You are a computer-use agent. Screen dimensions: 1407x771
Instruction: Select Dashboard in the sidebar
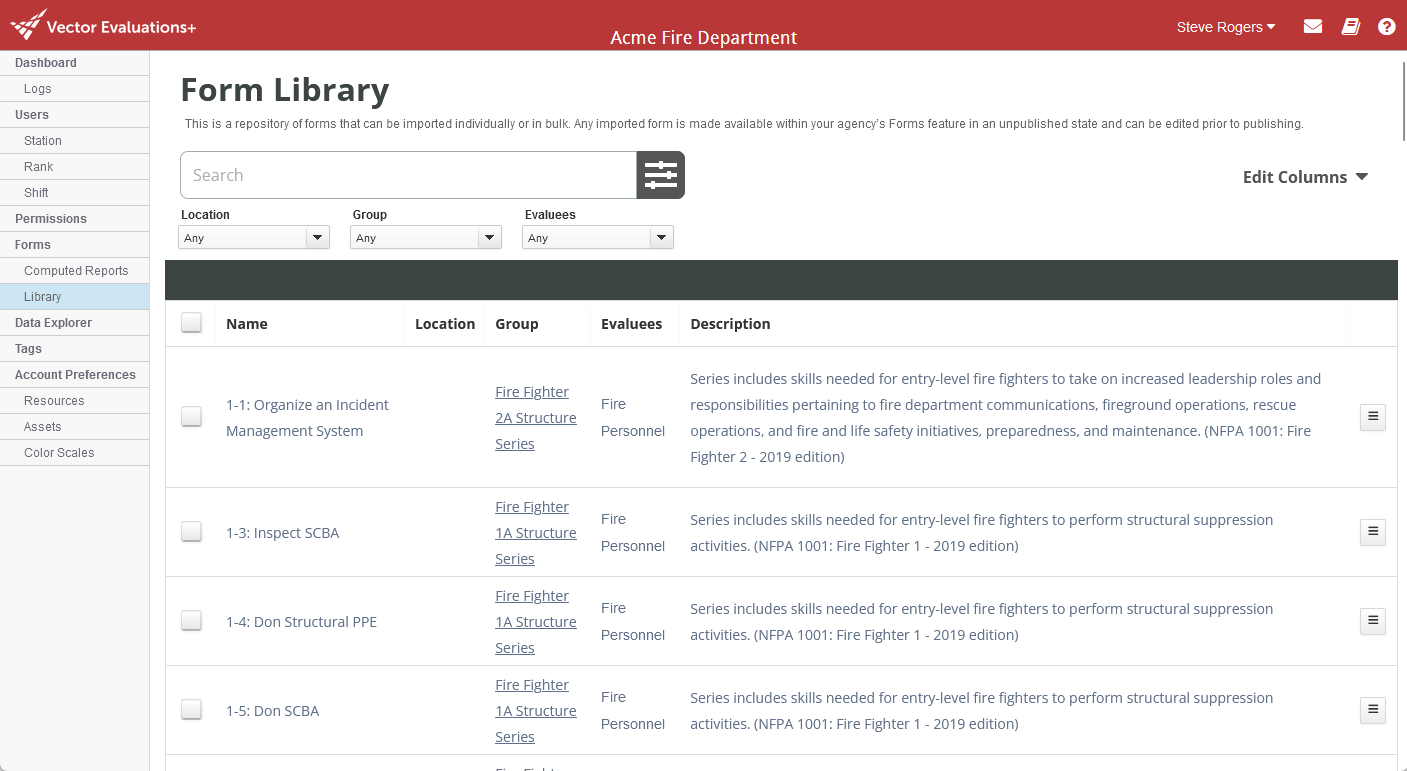46,62
